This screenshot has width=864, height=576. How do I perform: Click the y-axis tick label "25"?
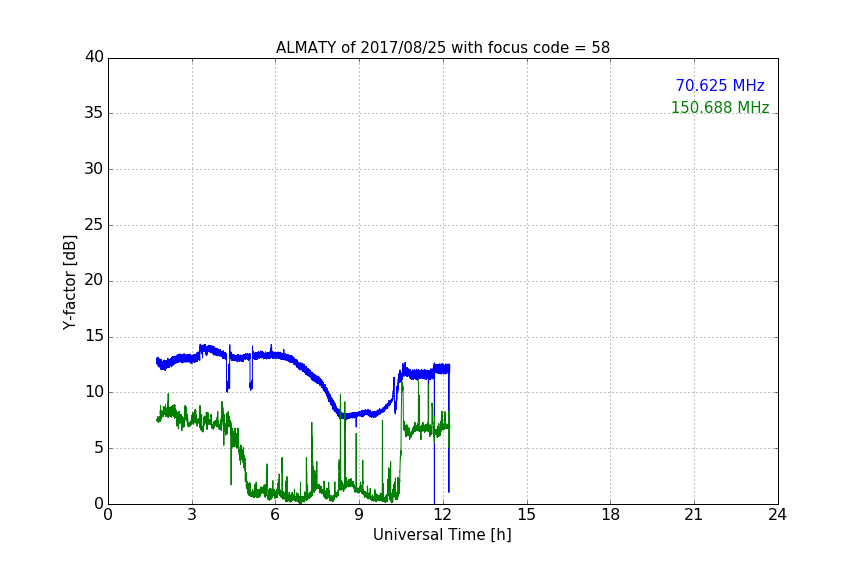pos(94,225)
